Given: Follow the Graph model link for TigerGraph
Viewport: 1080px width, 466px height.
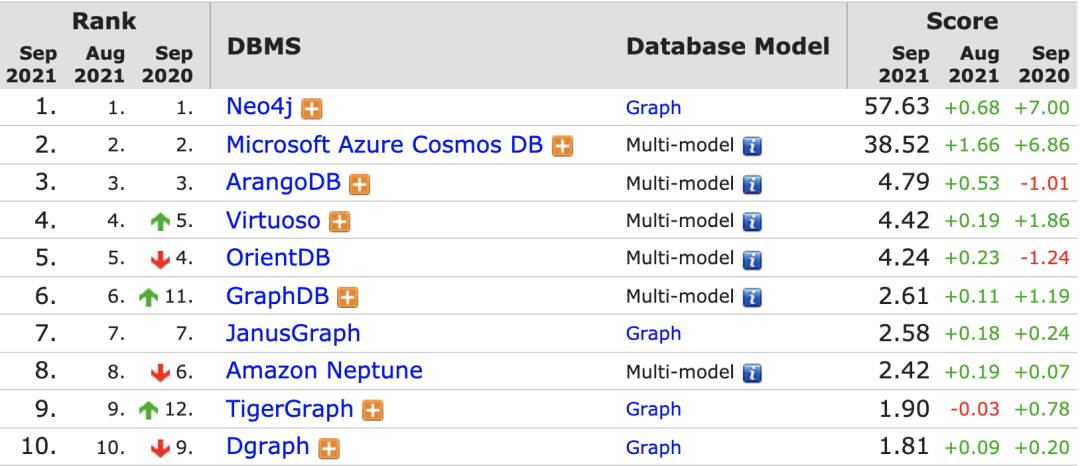Looking at the screenshot, I should [x=654, y=410].
